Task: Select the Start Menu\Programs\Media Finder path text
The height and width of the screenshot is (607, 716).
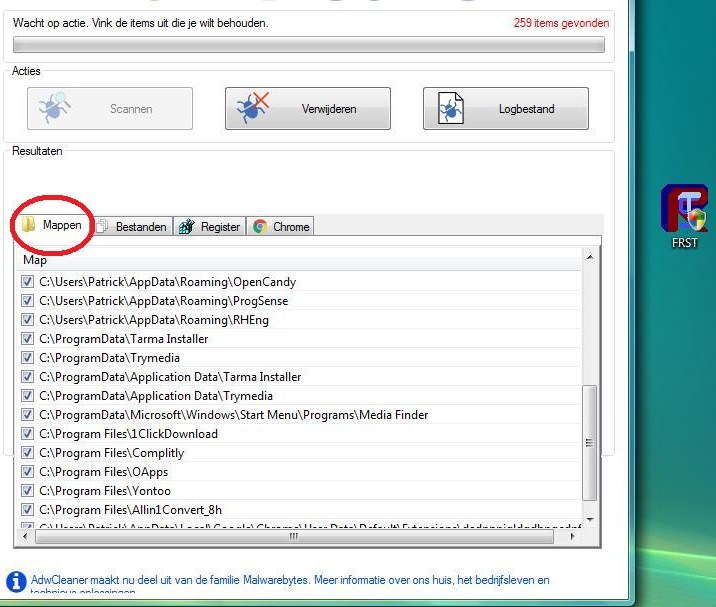Action: click(234, 415)
